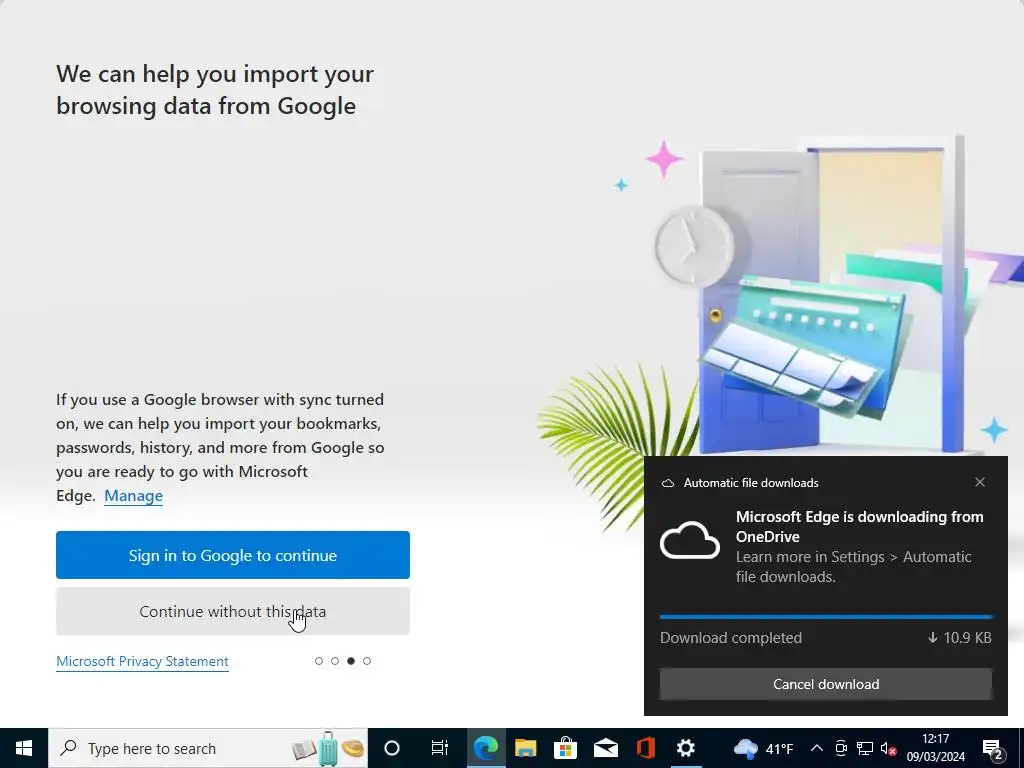Click the network tray icon
The image size is (1024, 768).
click(865, 748)
